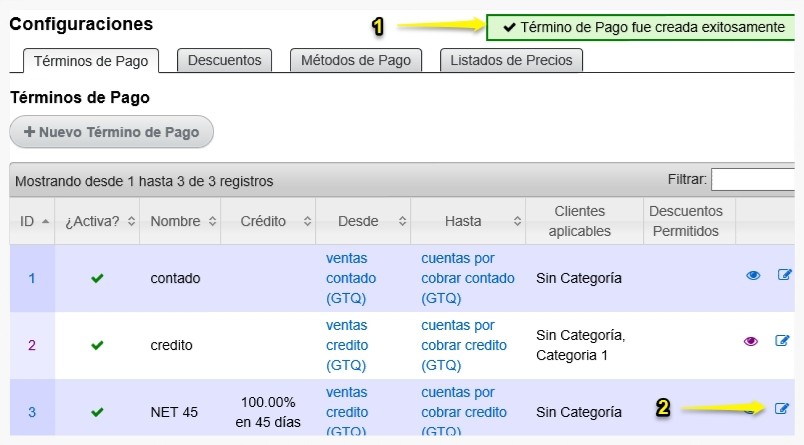804x445 pixels.
Task: Select the name cell 'NET 45'
Action: click(174, 412)
